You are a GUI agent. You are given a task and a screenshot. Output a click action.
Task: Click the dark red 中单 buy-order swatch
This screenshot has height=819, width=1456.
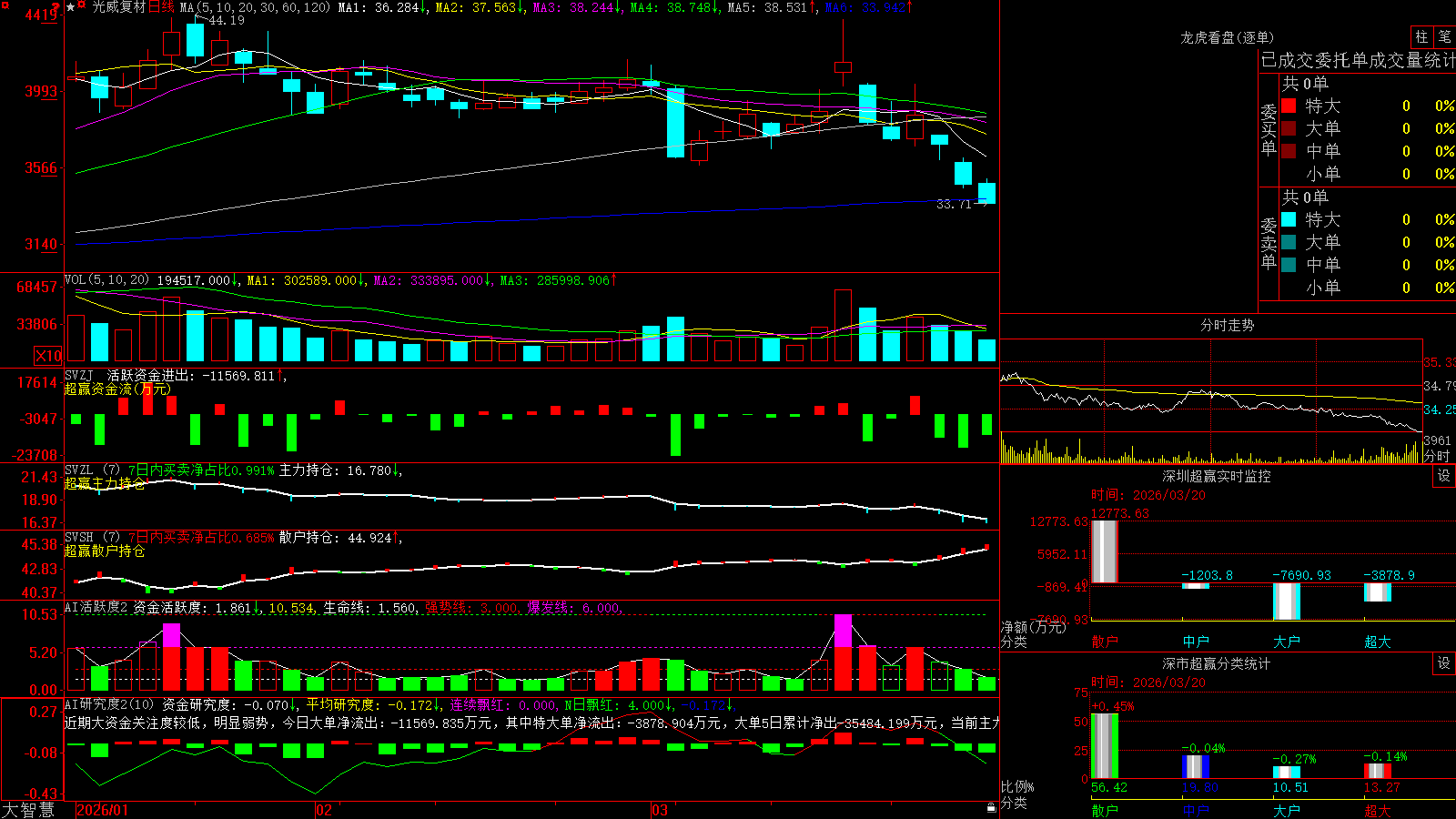1289,150
